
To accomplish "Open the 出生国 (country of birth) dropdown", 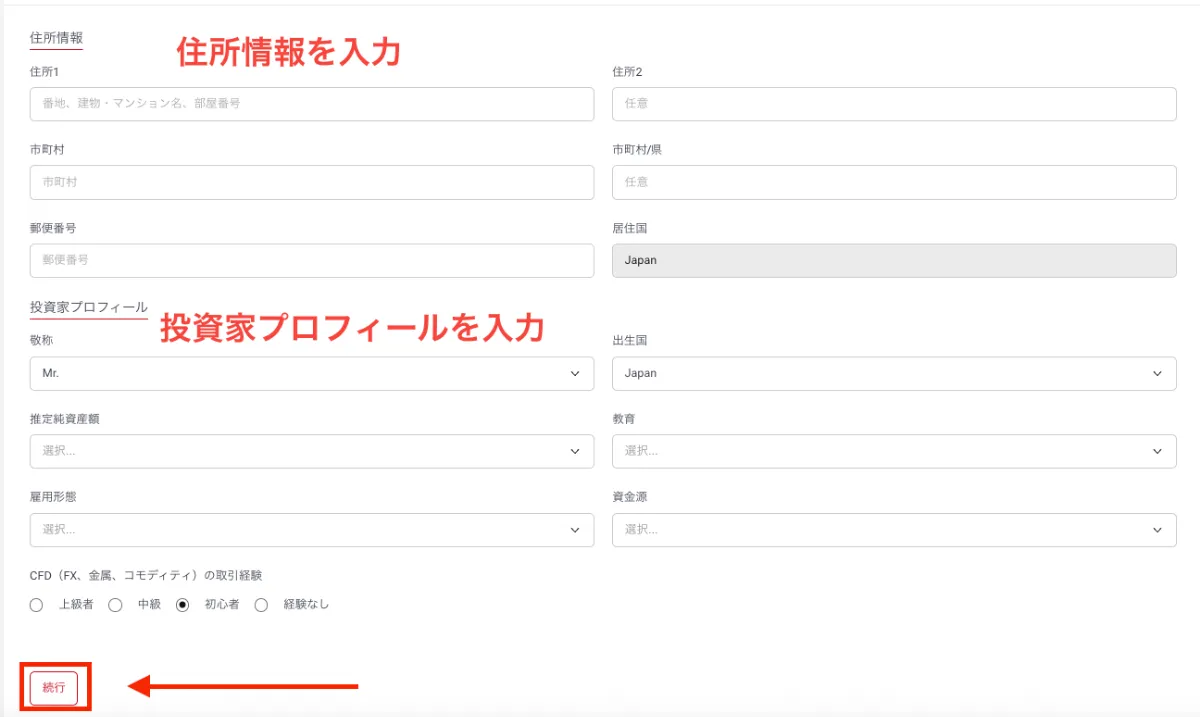I will [894, 373].
